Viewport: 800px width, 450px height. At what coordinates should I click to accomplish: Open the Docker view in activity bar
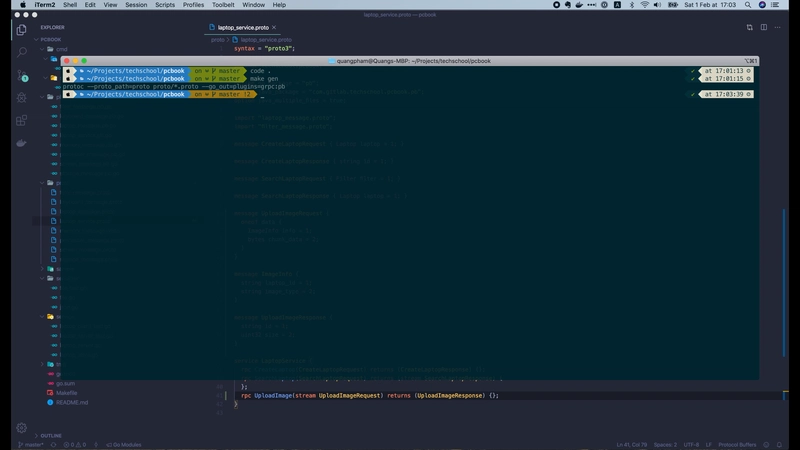click(x=21, y=143)
